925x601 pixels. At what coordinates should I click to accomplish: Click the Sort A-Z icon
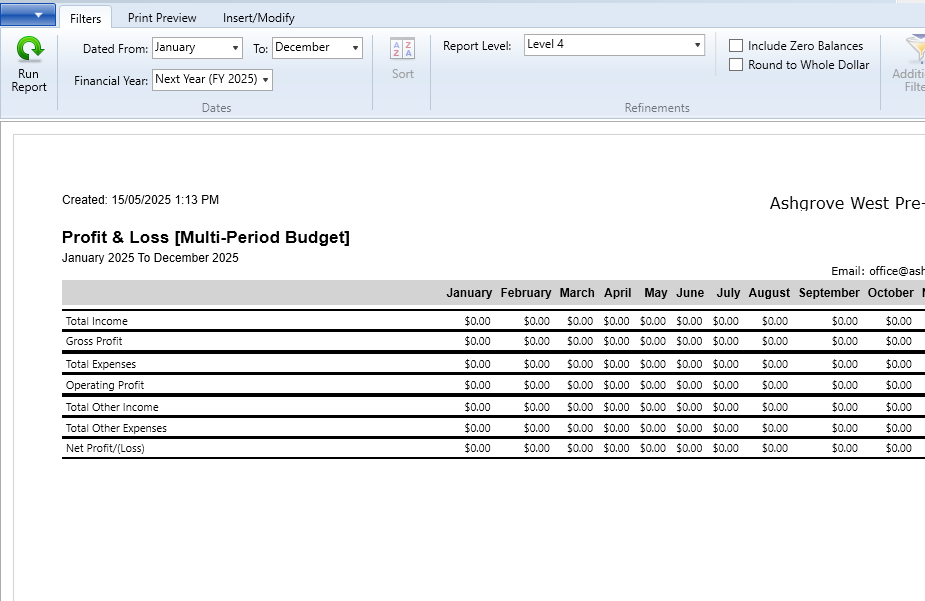click(x=402, y=50)
